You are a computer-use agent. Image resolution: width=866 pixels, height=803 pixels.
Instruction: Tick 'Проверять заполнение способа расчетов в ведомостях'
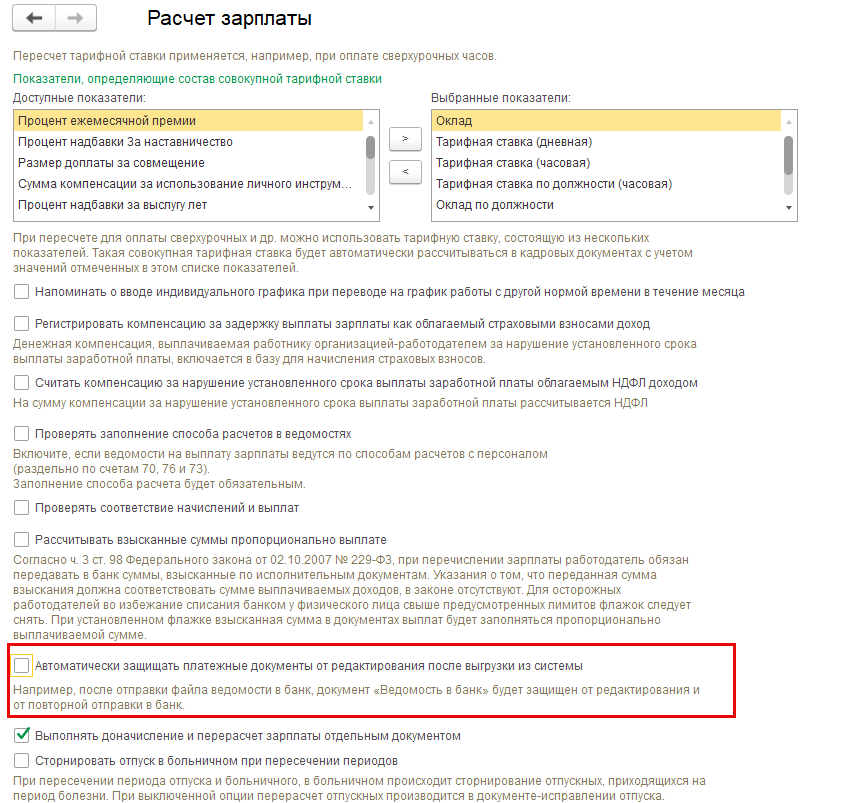22,434
